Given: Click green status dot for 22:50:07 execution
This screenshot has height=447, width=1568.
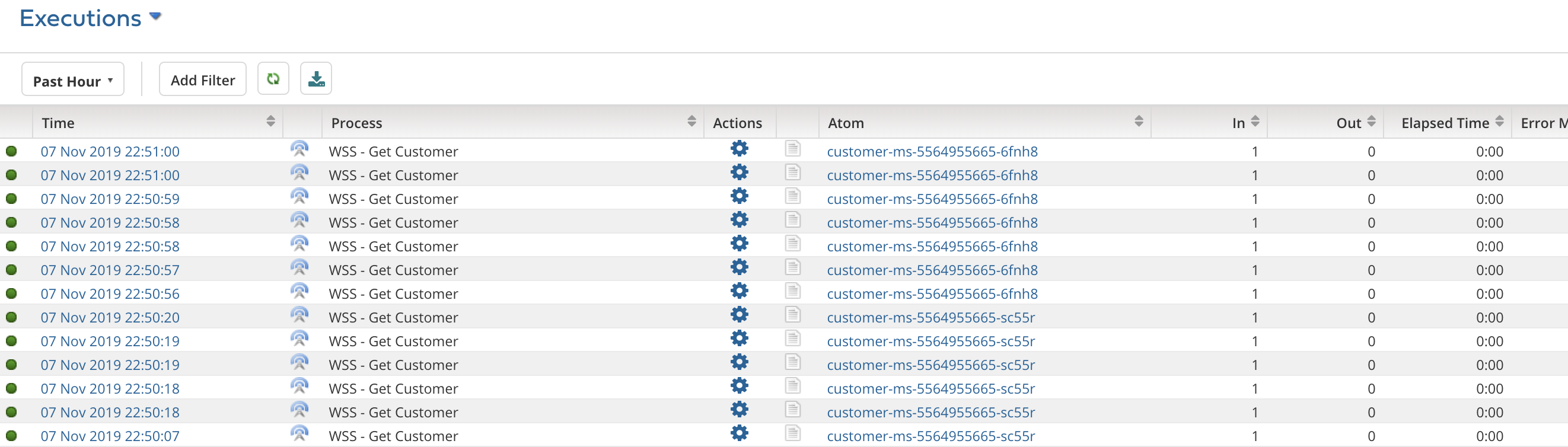Looking at the screenshot, I should tap(12, 436).
